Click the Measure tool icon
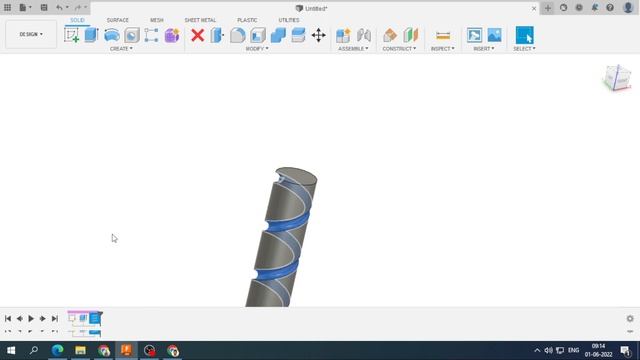Viewport: 640px width, 360px height. [443, 36]
